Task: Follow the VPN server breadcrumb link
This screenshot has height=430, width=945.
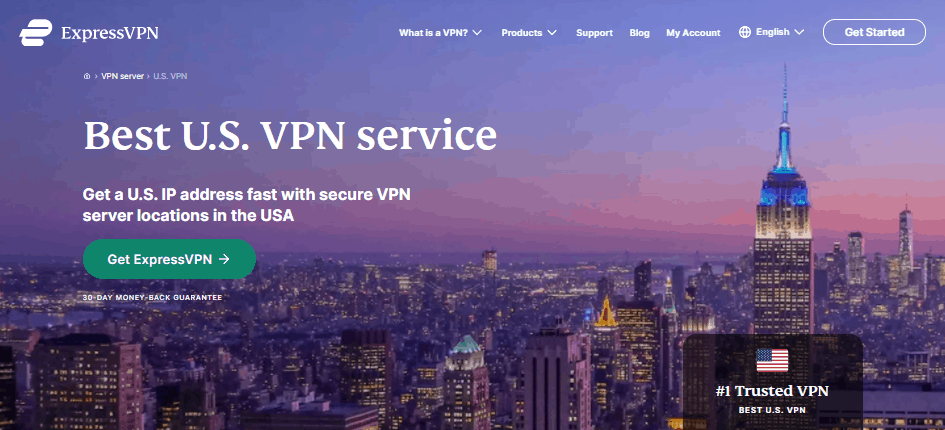Action: [x=122, y=77]
